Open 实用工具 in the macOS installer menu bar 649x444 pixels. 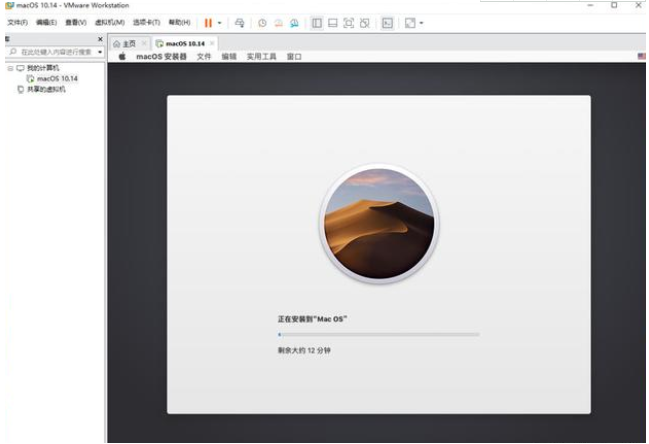(x=261, y=57)
